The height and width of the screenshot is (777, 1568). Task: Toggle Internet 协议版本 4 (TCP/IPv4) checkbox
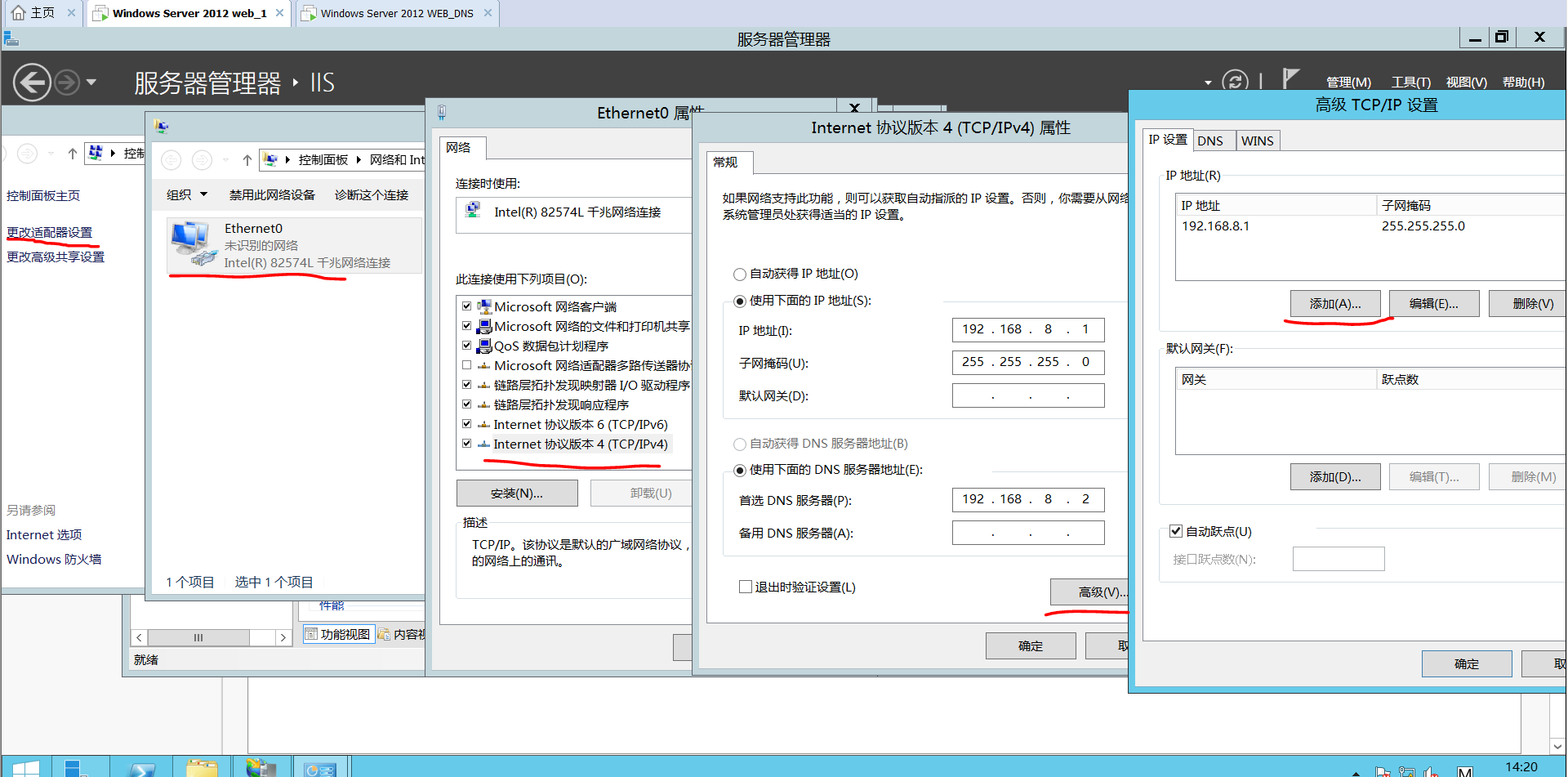tap(467, 444)
